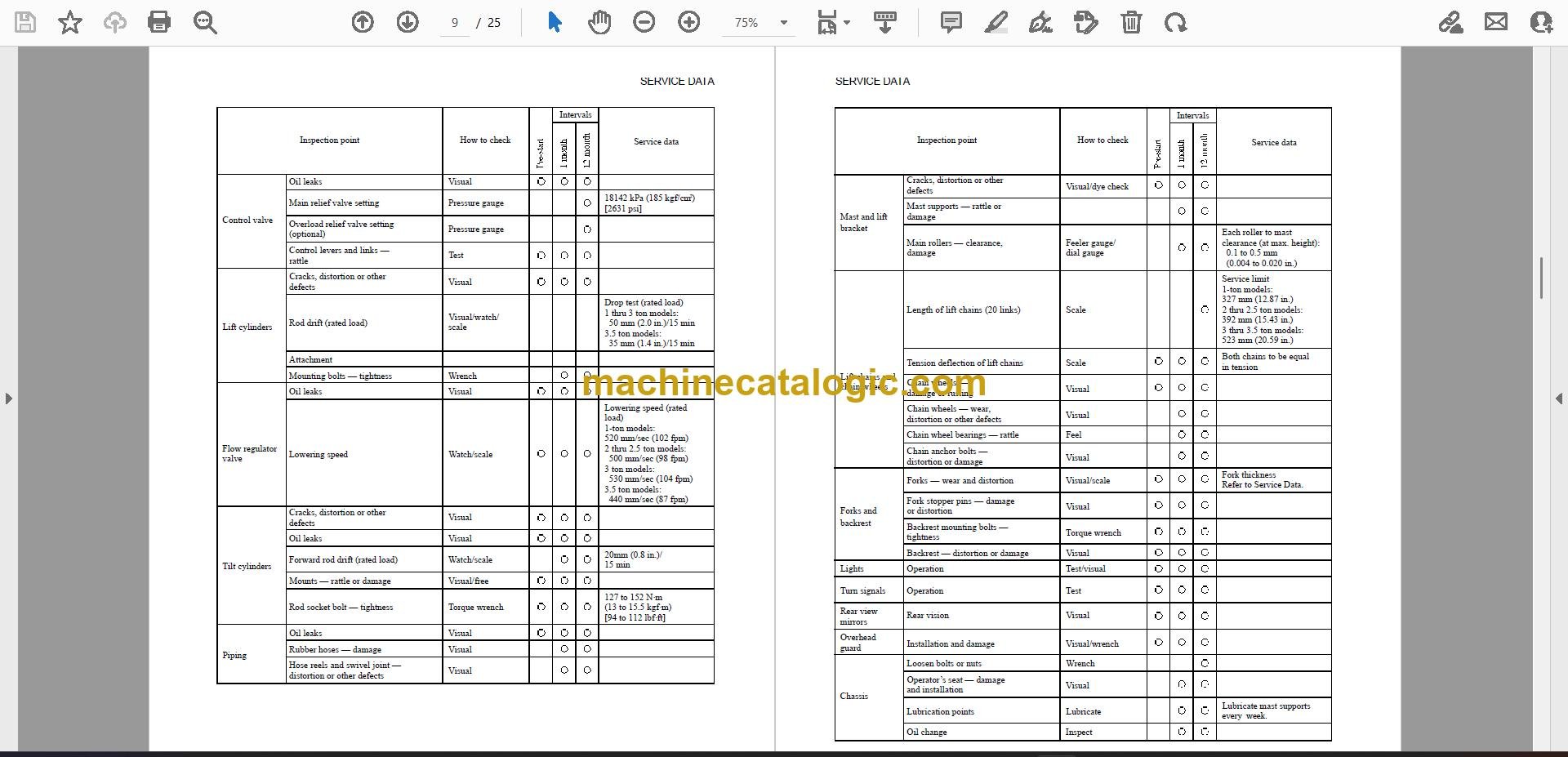Open the fit page options dropdown arrow
1568x757 pixels.
click(x=847, y=23)
